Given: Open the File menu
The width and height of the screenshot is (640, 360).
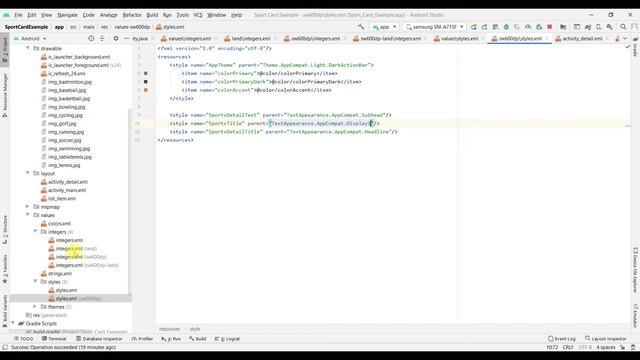Looking at the screenshot, I should [18, 15].
